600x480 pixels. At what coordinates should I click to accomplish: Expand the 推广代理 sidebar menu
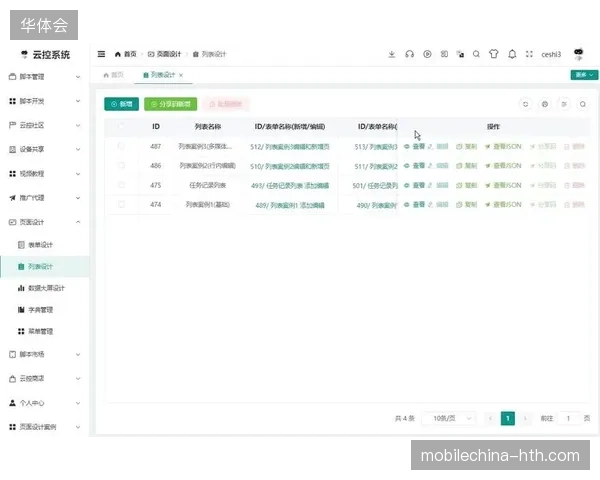45,198
